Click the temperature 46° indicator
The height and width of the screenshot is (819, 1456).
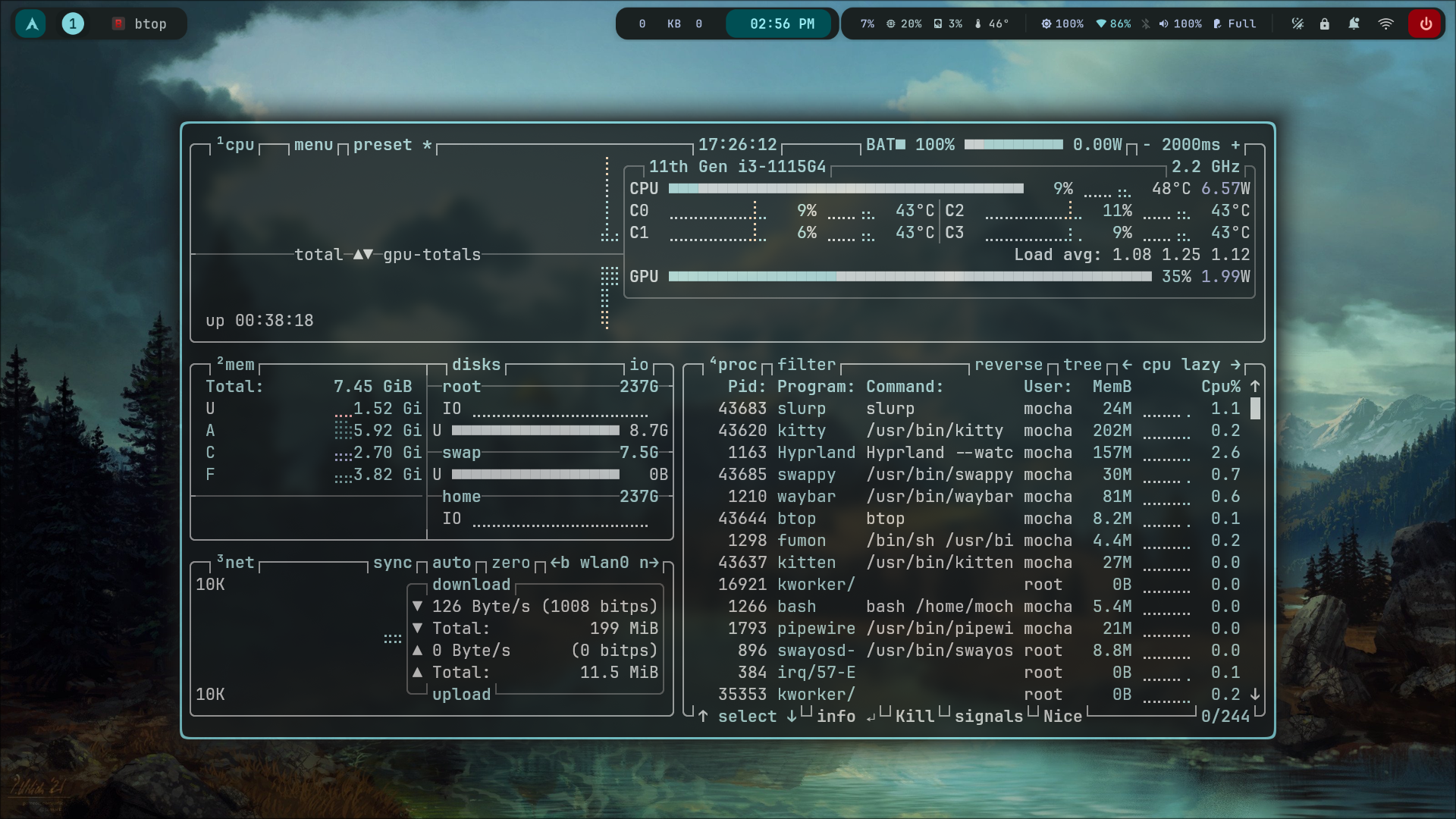pos(992,24)
